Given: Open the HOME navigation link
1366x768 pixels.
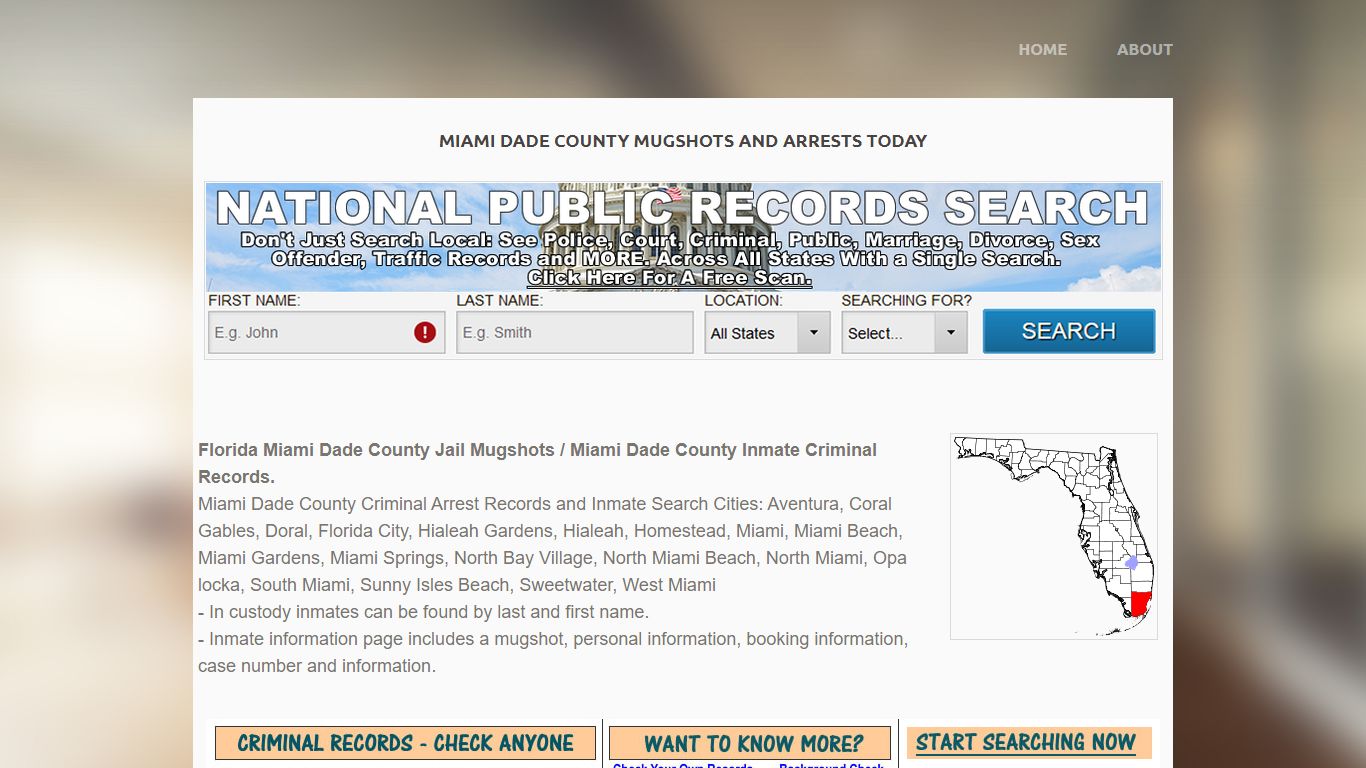Looking at the screenshot, I should click(x=1042, y=49).
